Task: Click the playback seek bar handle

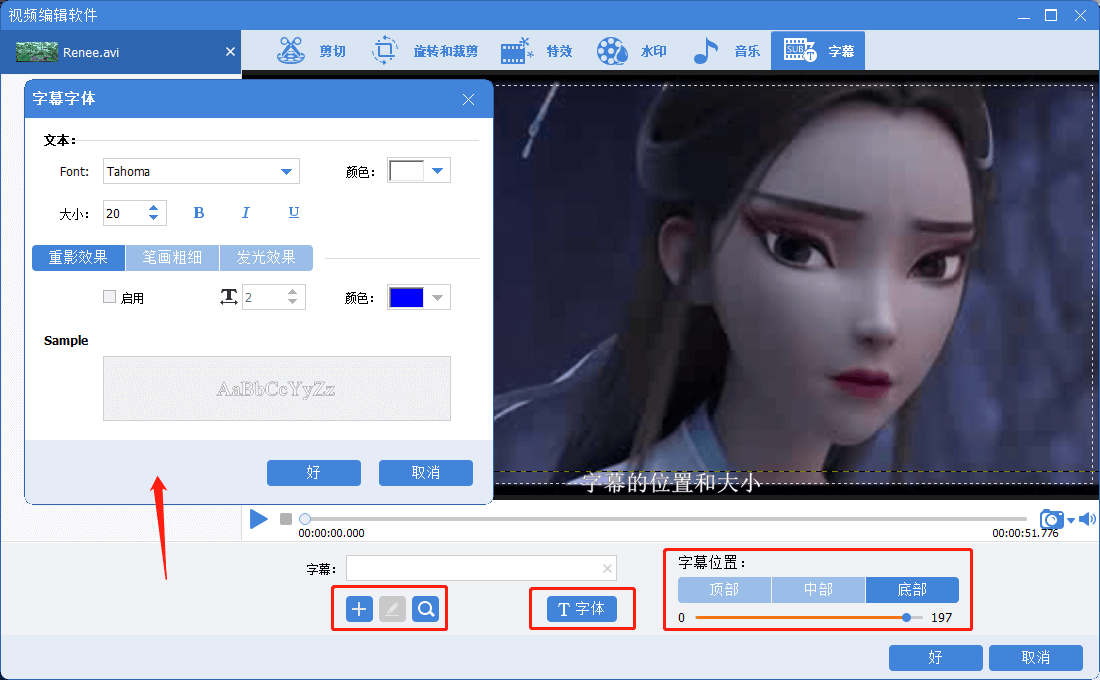Action: [x=304, y=519]
